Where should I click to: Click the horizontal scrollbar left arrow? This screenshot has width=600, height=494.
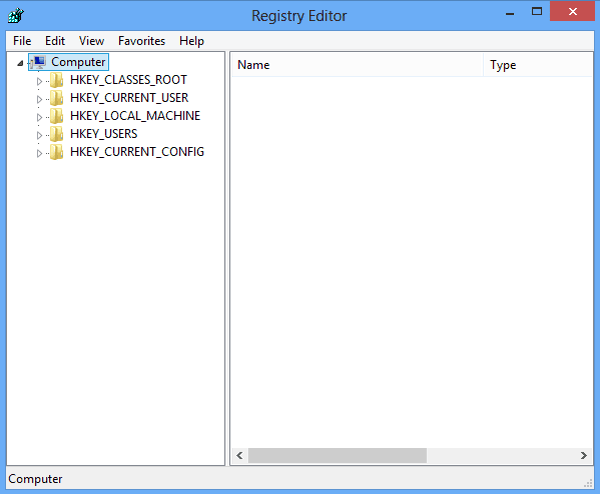tap(240, 455)
